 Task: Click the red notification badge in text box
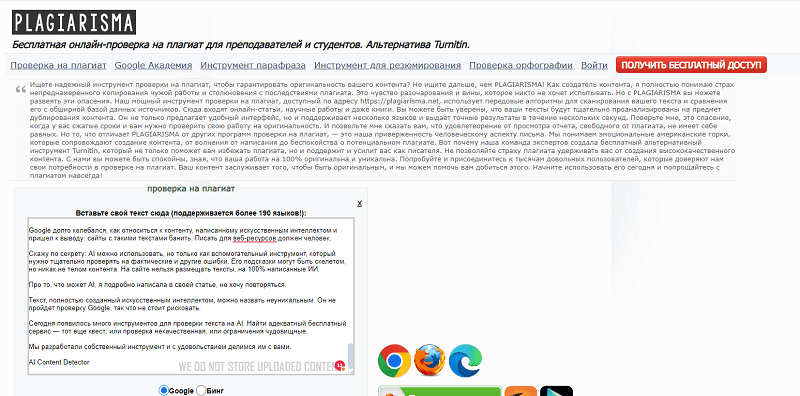tap(340, 365)
